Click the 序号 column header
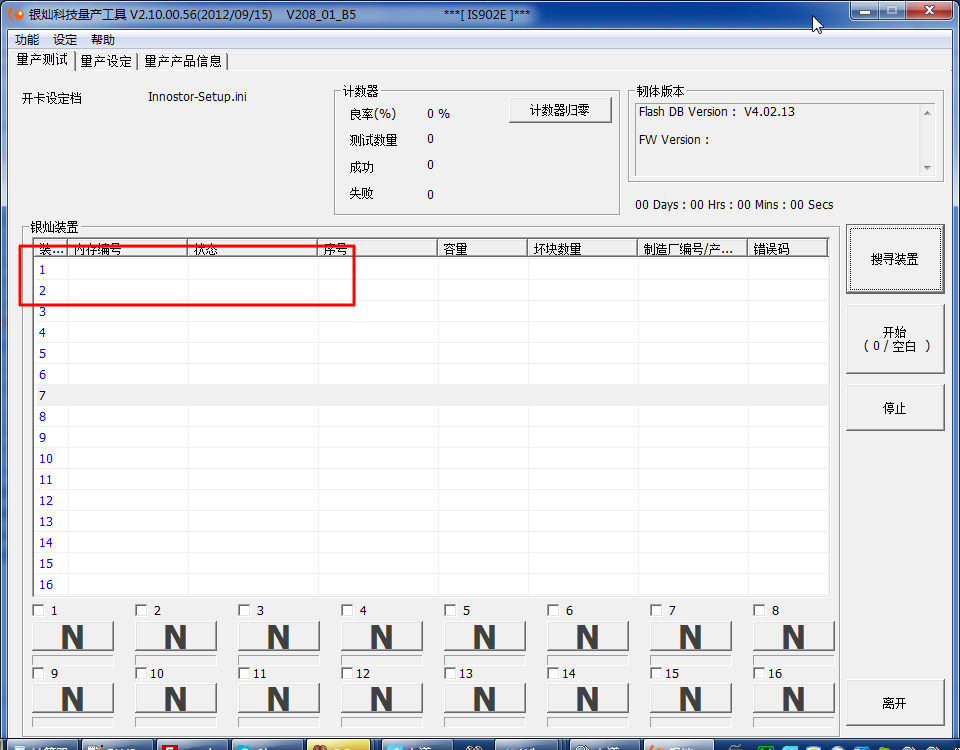The height and width of the screenshot is (750, 960). 377,249
